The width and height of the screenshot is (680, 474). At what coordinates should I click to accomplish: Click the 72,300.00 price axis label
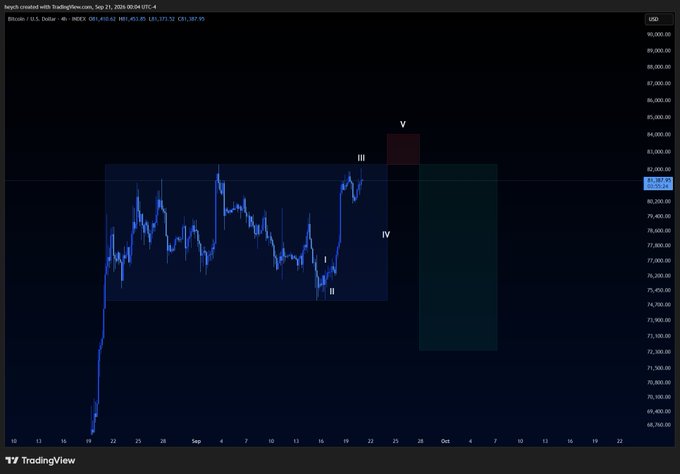pyautogui.click(x=659, y=352)
